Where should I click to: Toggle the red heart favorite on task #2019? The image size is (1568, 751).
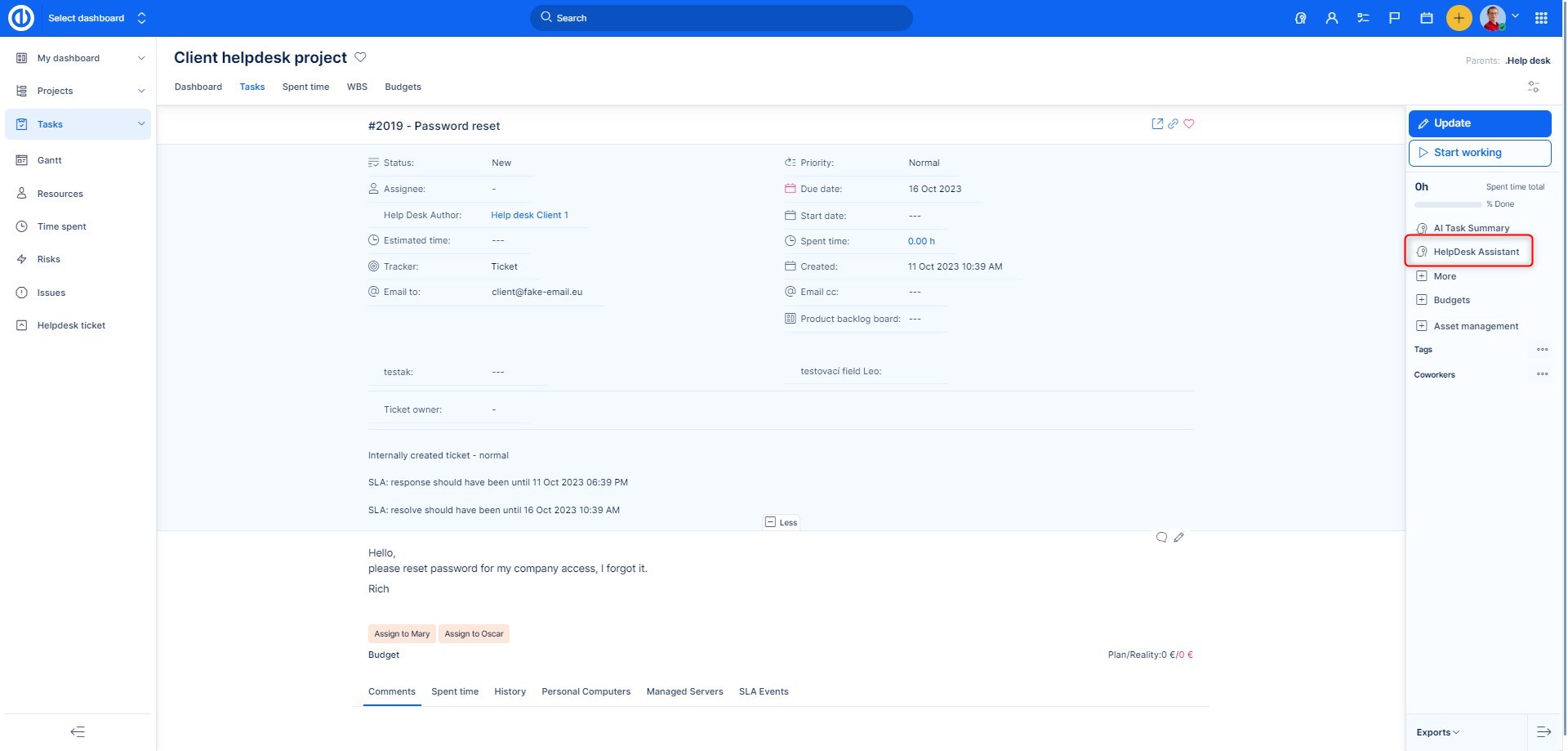[1189, 124]
